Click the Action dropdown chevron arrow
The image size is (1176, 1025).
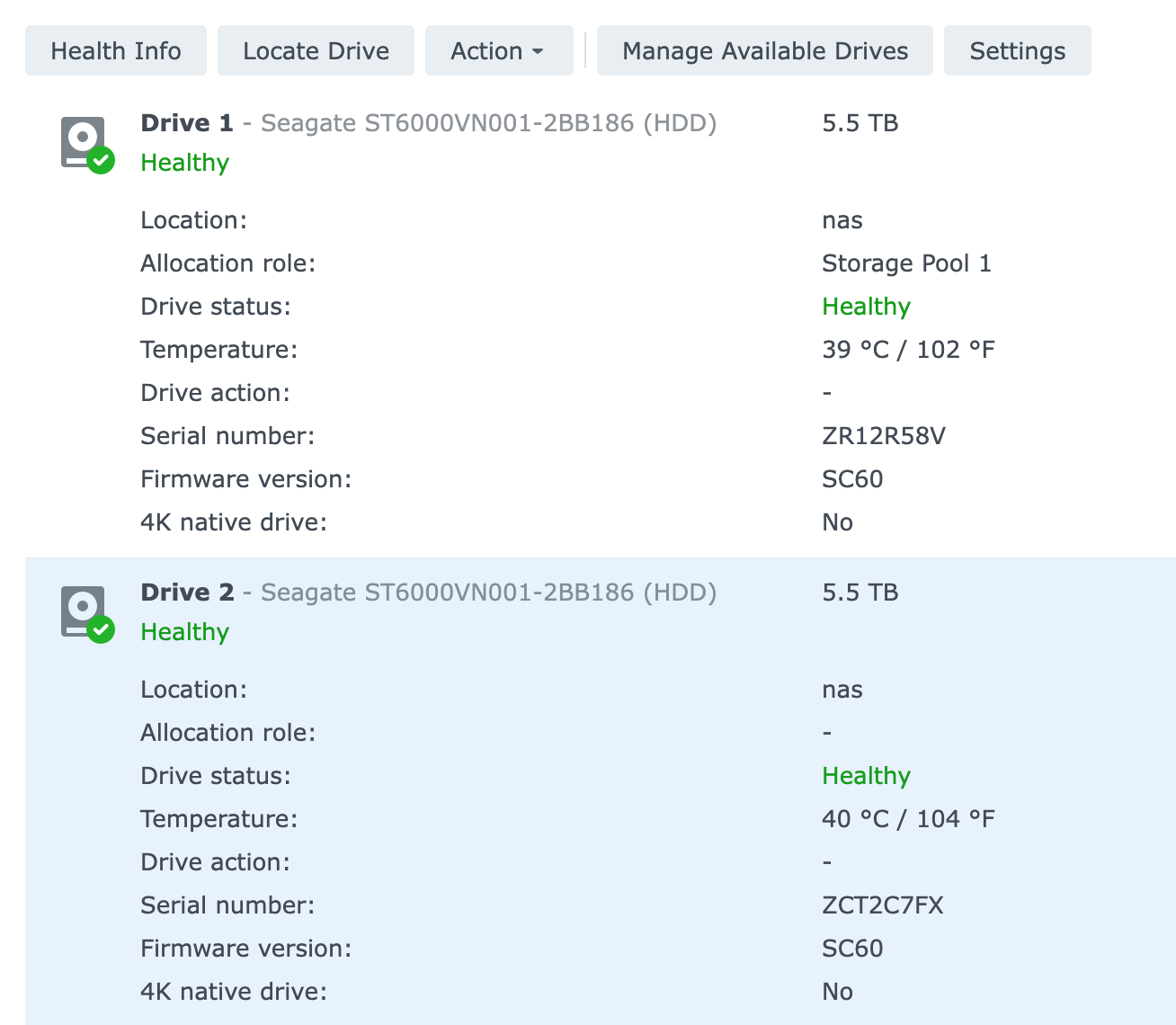(x=538, y=51)
